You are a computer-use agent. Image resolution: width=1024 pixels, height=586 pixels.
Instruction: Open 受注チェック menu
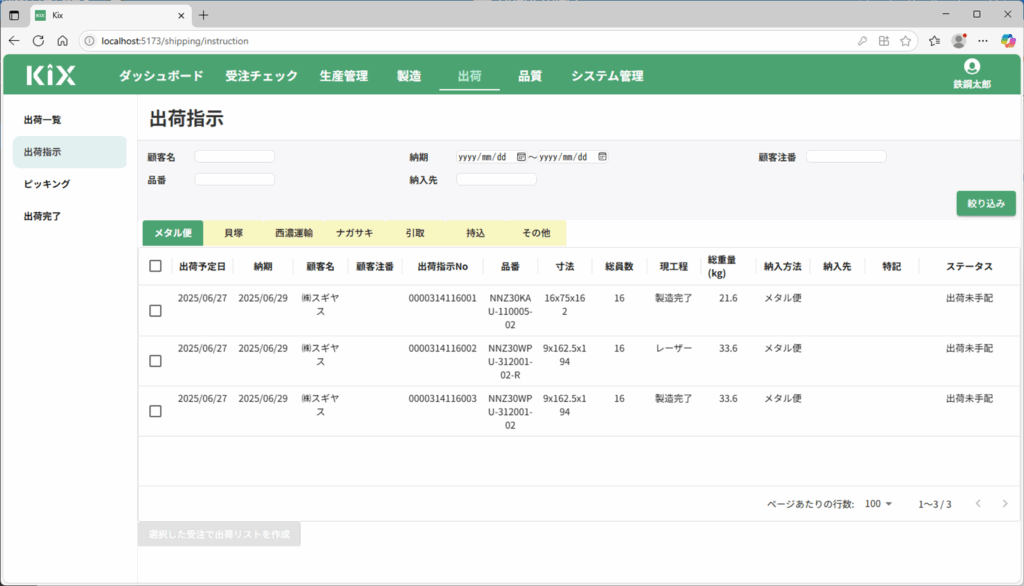(x=261, y=76)
